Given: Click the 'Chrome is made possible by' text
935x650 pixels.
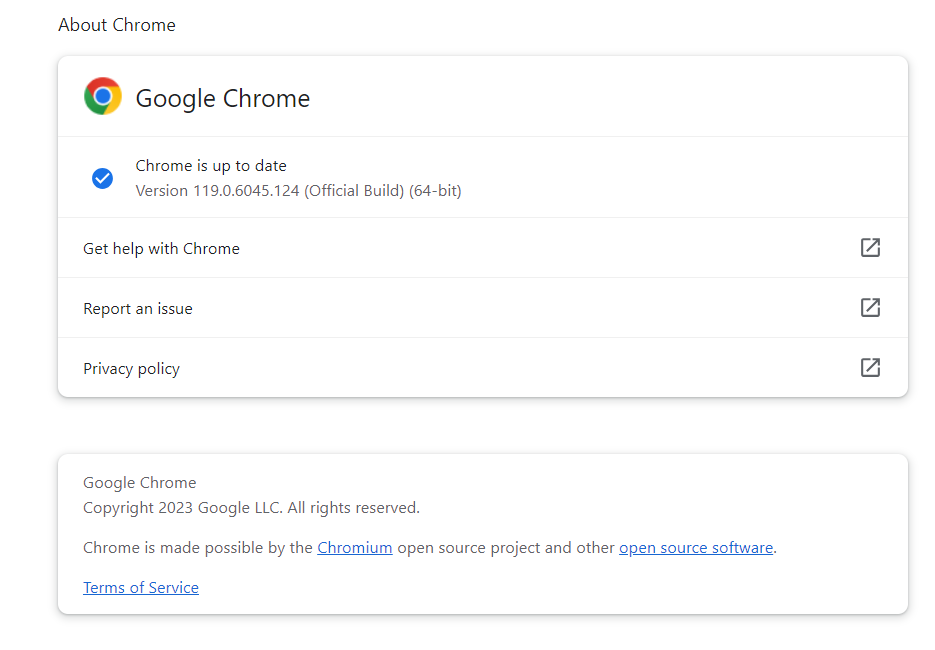Looking at the screenshot, I should 198,548.
